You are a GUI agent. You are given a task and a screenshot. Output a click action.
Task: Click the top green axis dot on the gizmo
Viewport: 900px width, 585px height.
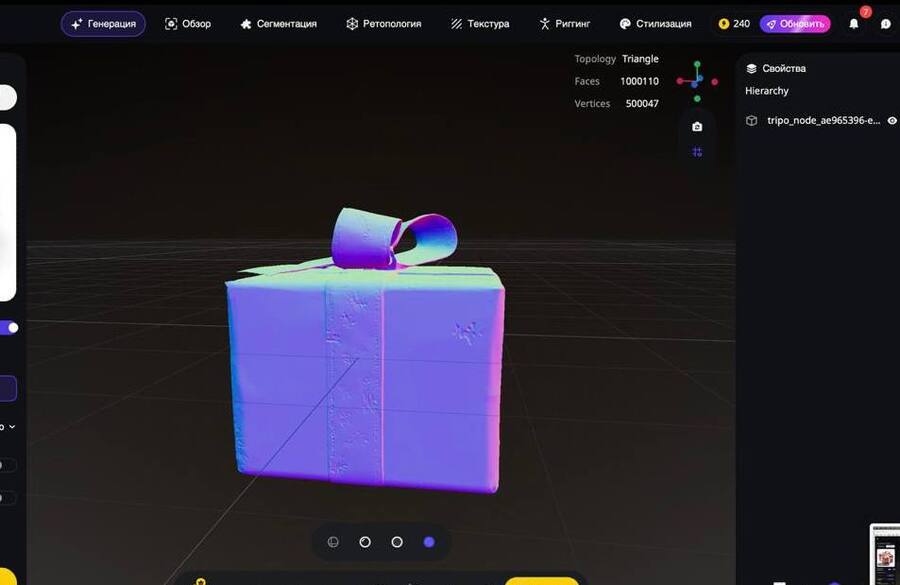pos(697,64)
